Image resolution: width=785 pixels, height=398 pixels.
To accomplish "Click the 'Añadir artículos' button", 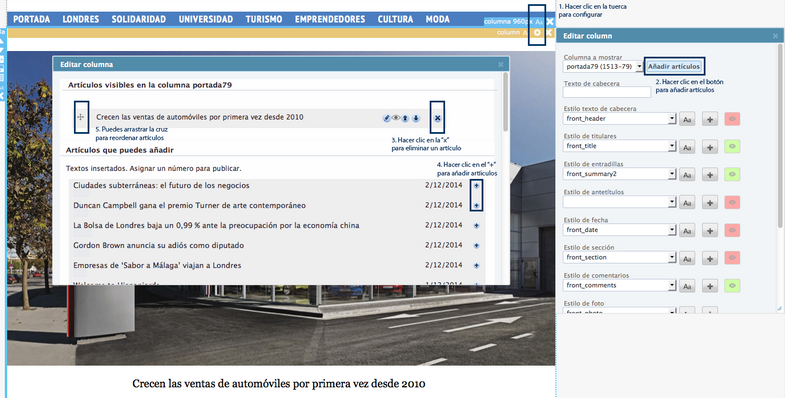I will (674, 67).
